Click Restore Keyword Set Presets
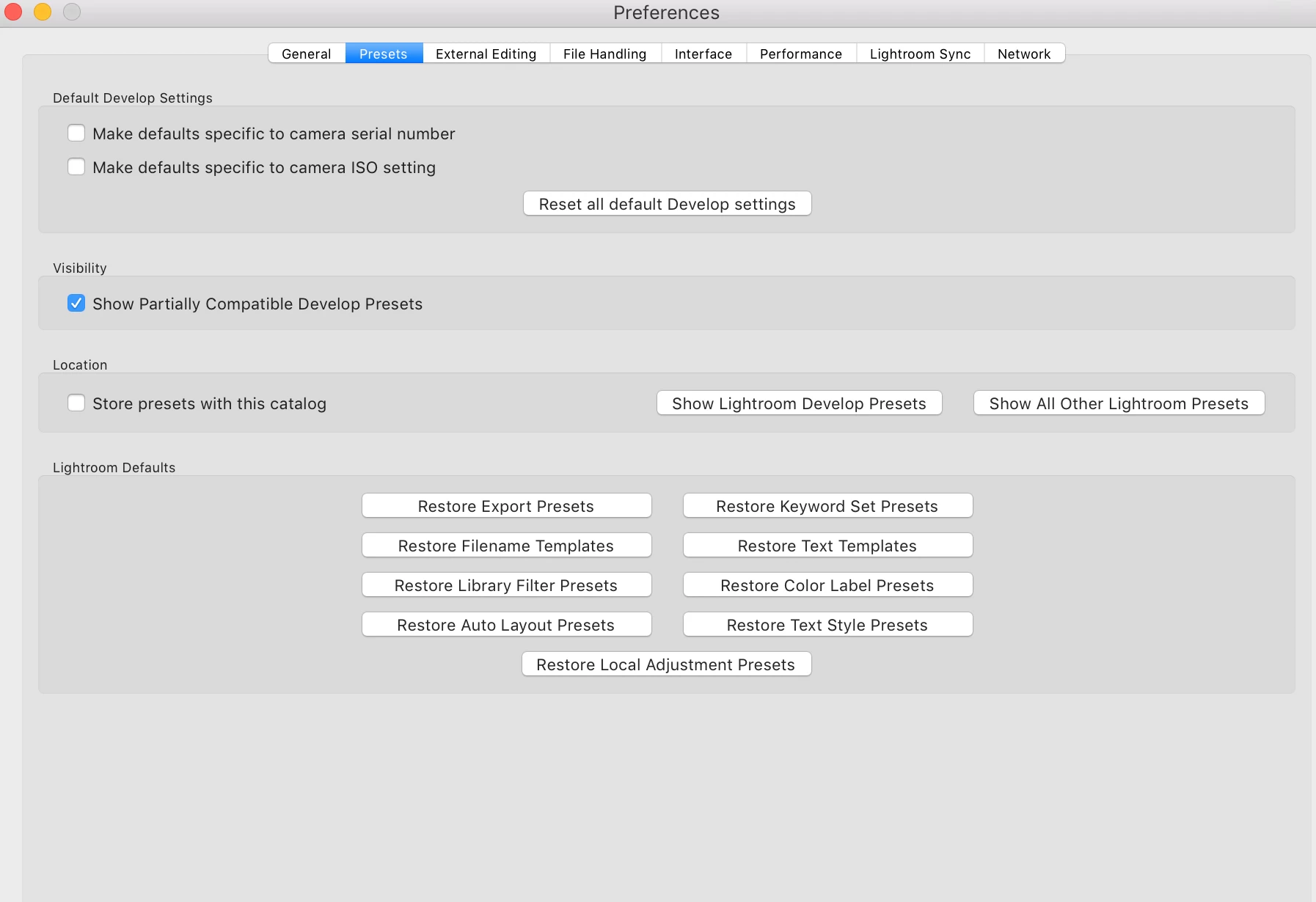1316x902 pixels. click(828, 506)
